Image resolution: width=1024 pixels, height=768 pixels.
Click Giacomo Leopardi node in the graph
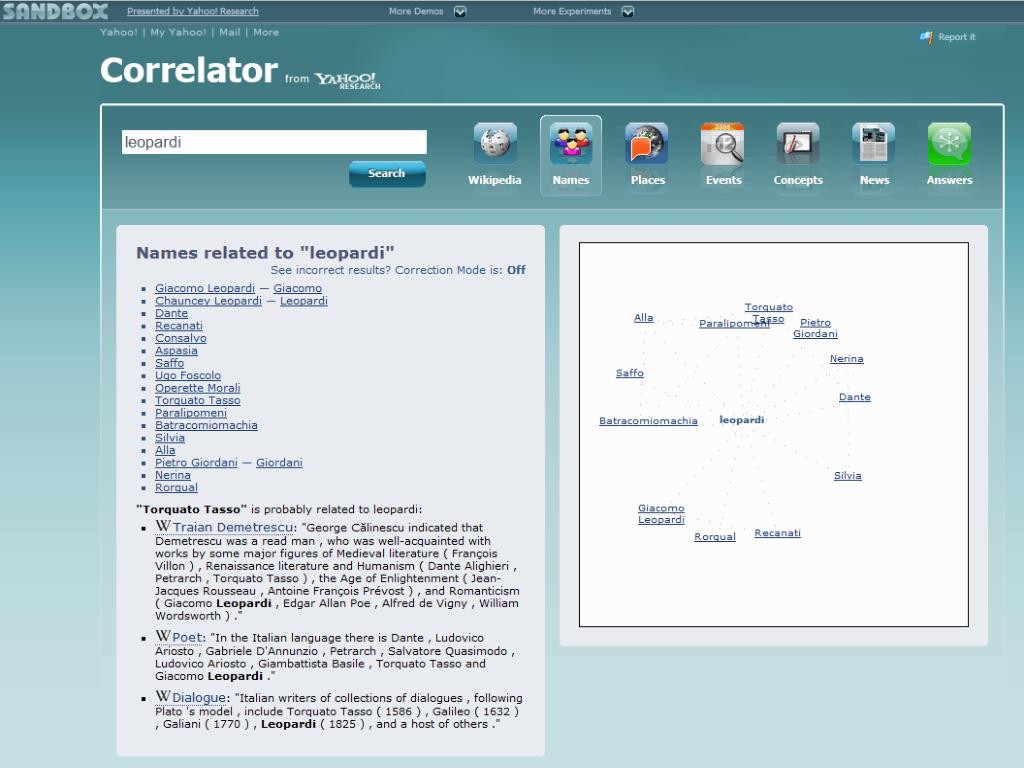point(661,514)
